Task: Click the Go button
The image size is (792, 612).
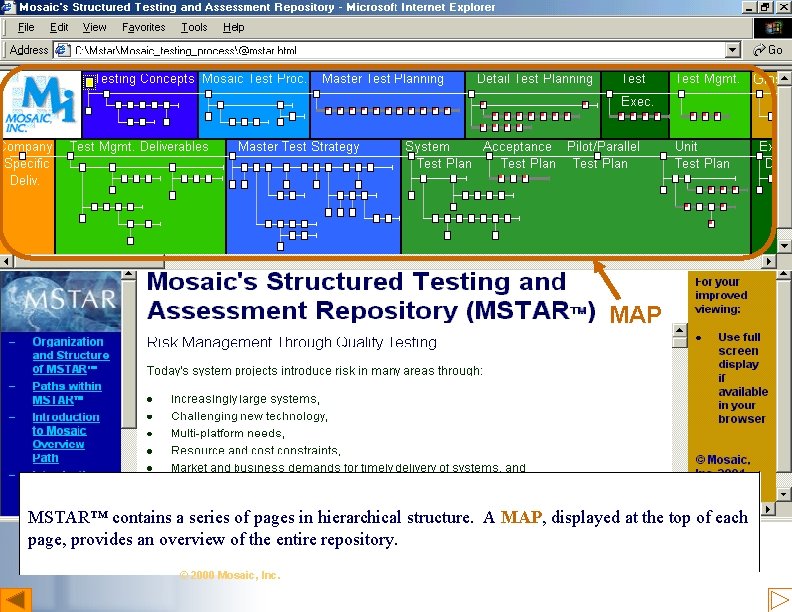Action: click(768, 50)
